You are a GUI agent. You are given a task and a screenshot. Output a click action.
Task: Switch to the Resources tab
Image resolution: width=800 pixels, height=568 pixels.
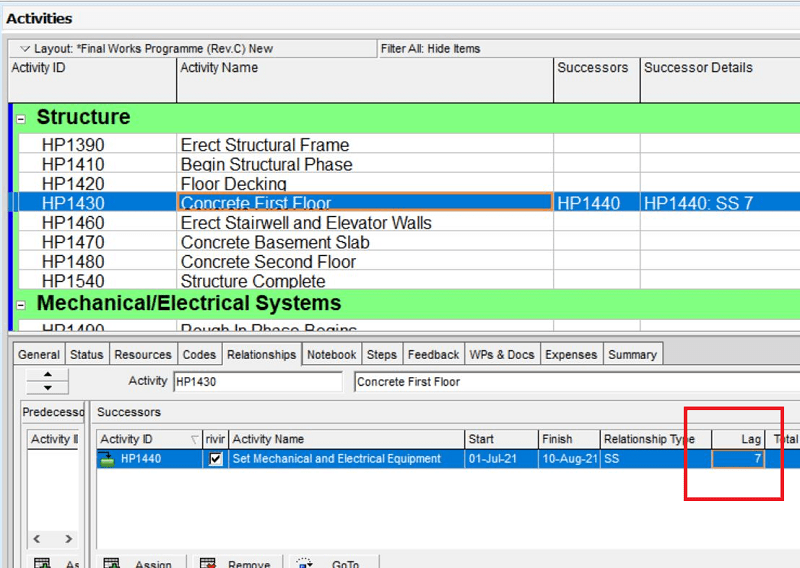pos(143,354)
